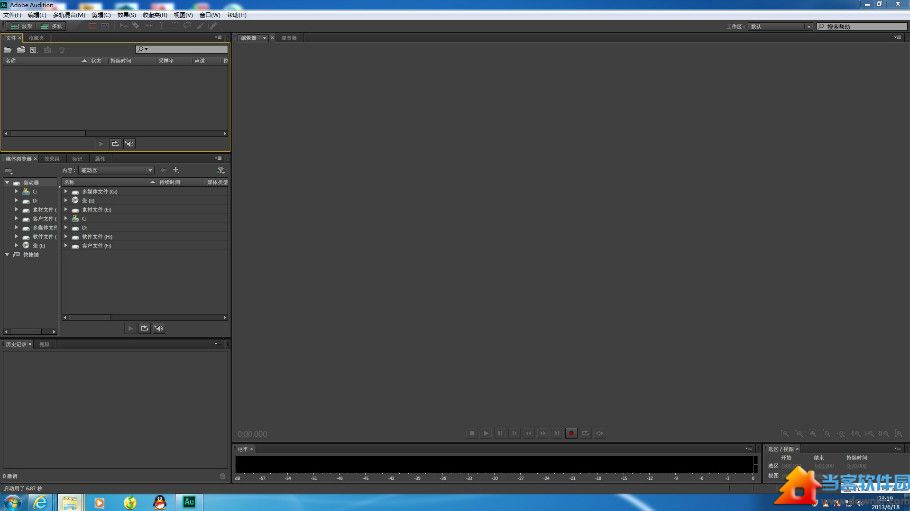910x511 pixels.
Task: Toggle auto-play speaker icon in Files panel
Action: 129,144
